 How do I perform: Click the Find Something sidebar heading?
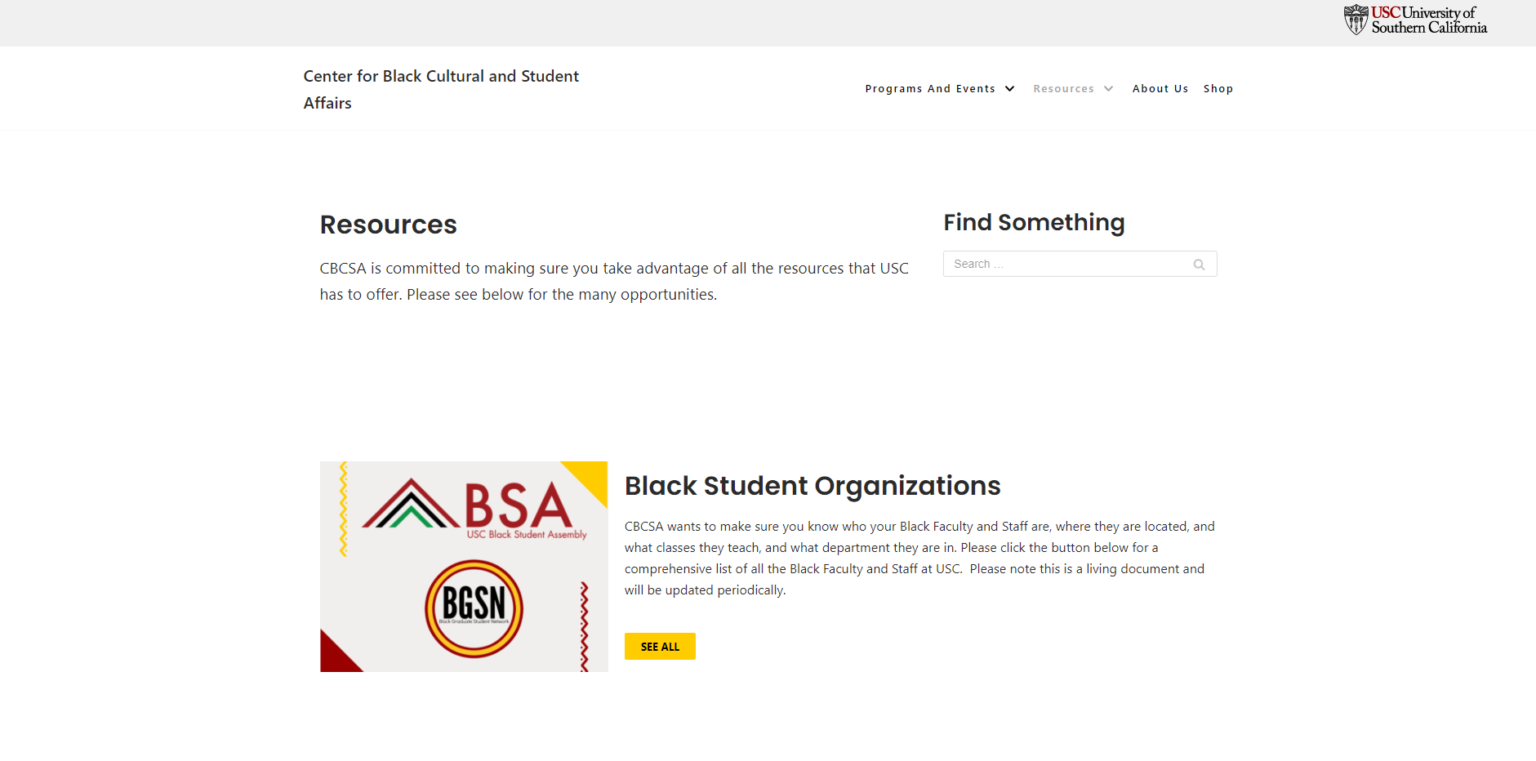(x=1034, y=222)
